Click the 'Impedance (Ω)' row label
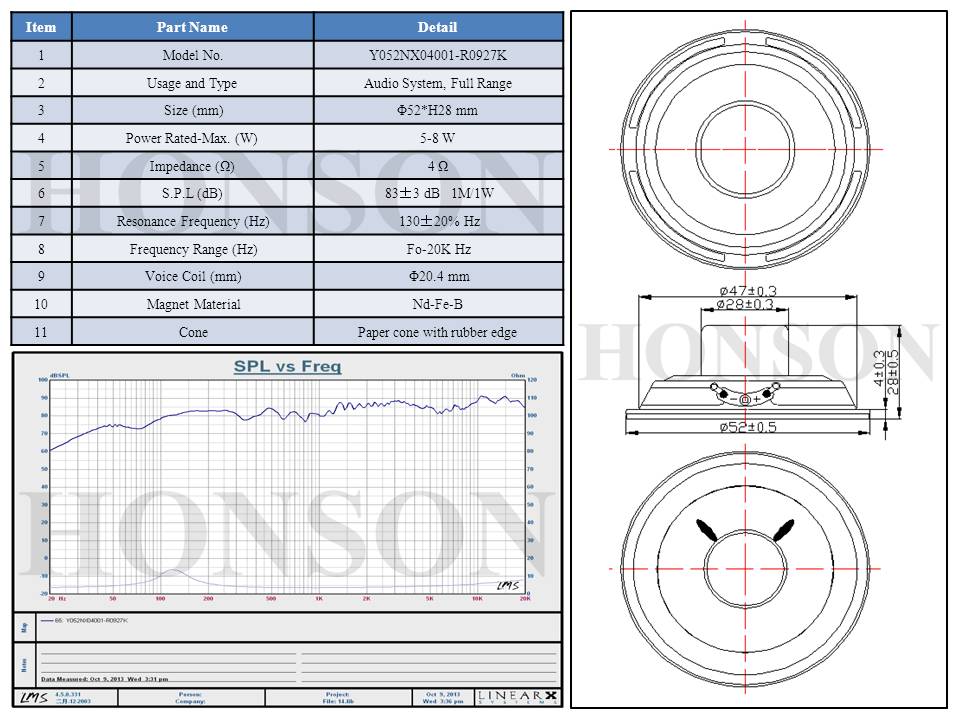This screenshot has height=720, width=960. tap(192, 166)
